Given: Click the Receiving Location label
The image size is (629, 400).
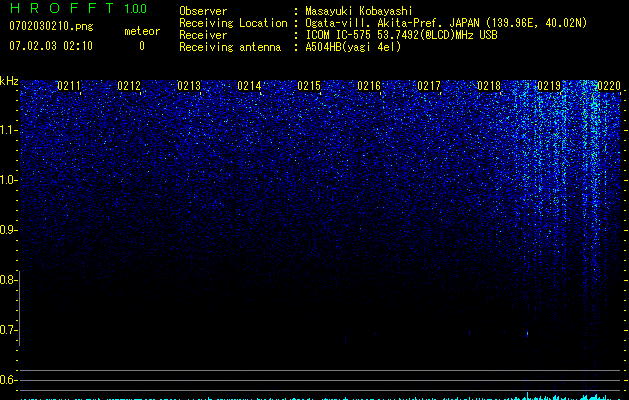Looking at the screenshot, I should [233, 23].
